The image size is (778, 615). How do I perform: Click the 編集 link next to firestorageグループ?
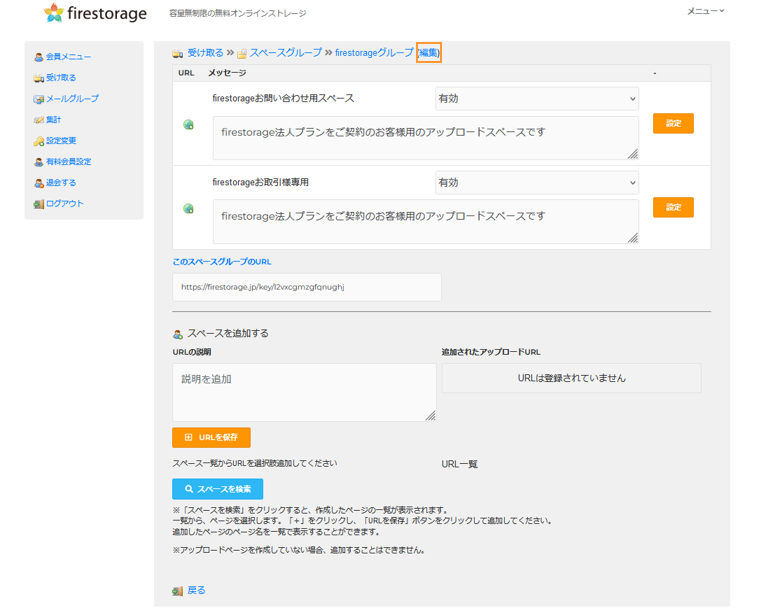tap(429, 53)
